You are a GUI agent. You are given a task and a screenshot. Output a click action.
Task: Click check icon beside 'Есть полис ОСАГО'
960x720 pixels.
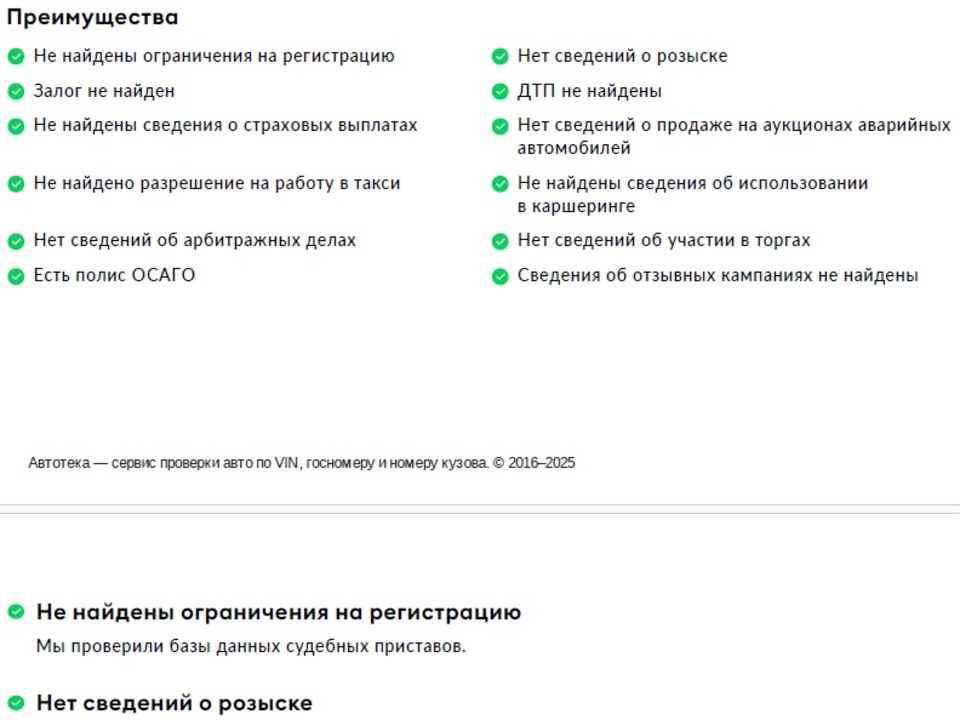point(16,276)
